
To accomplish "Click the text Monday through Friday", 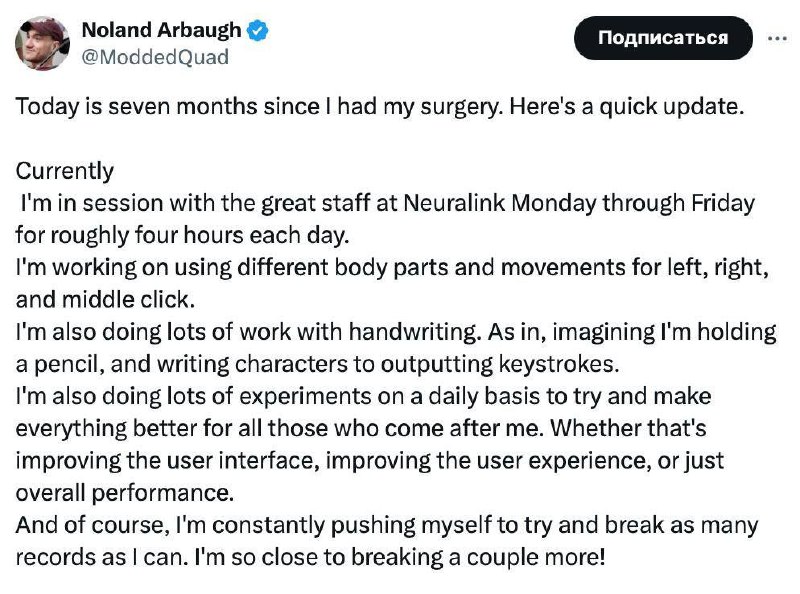I will click(633, 203).
